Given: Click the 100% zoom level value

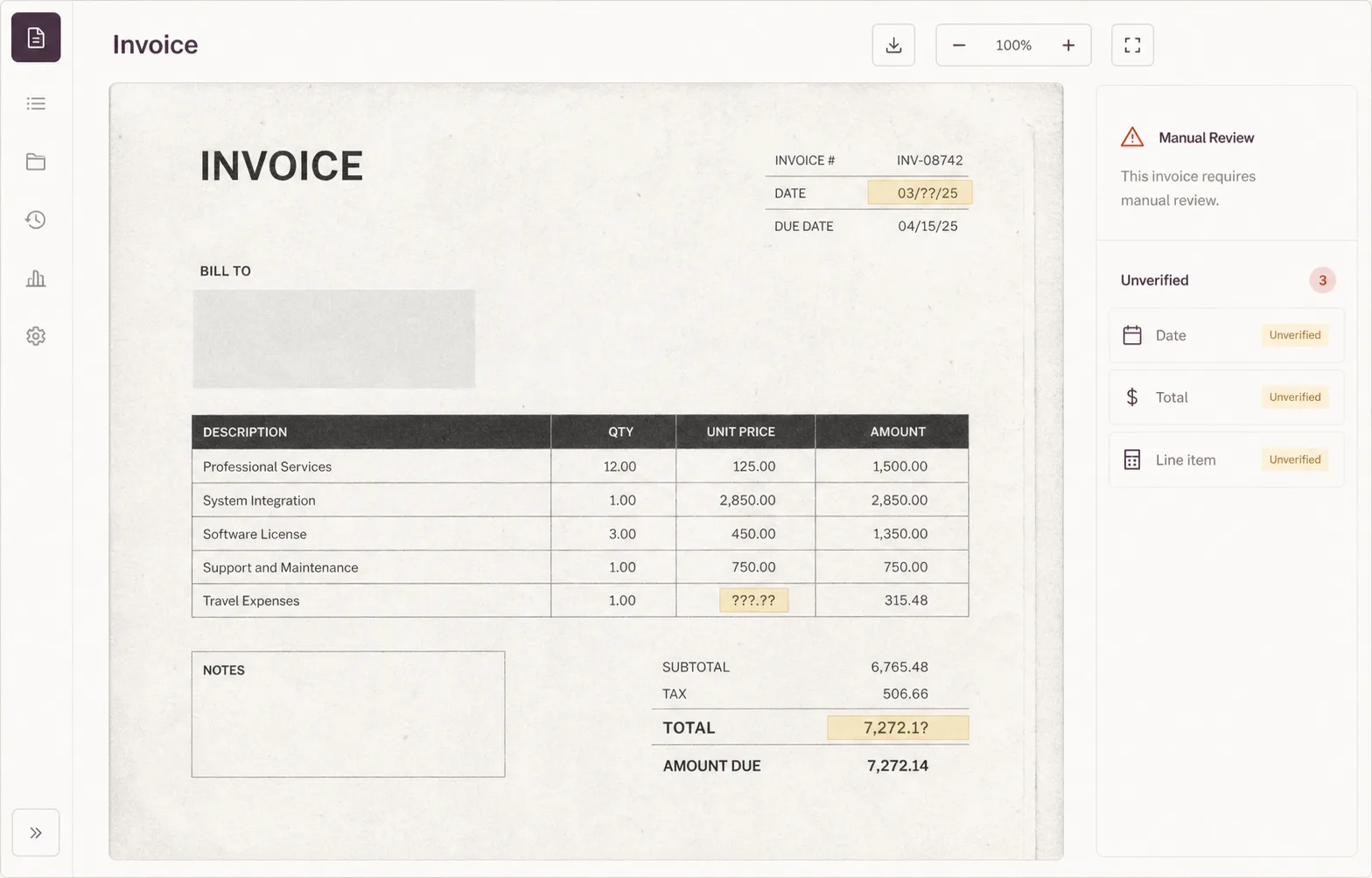Looking at the screenshot, I should (1013, 45).
